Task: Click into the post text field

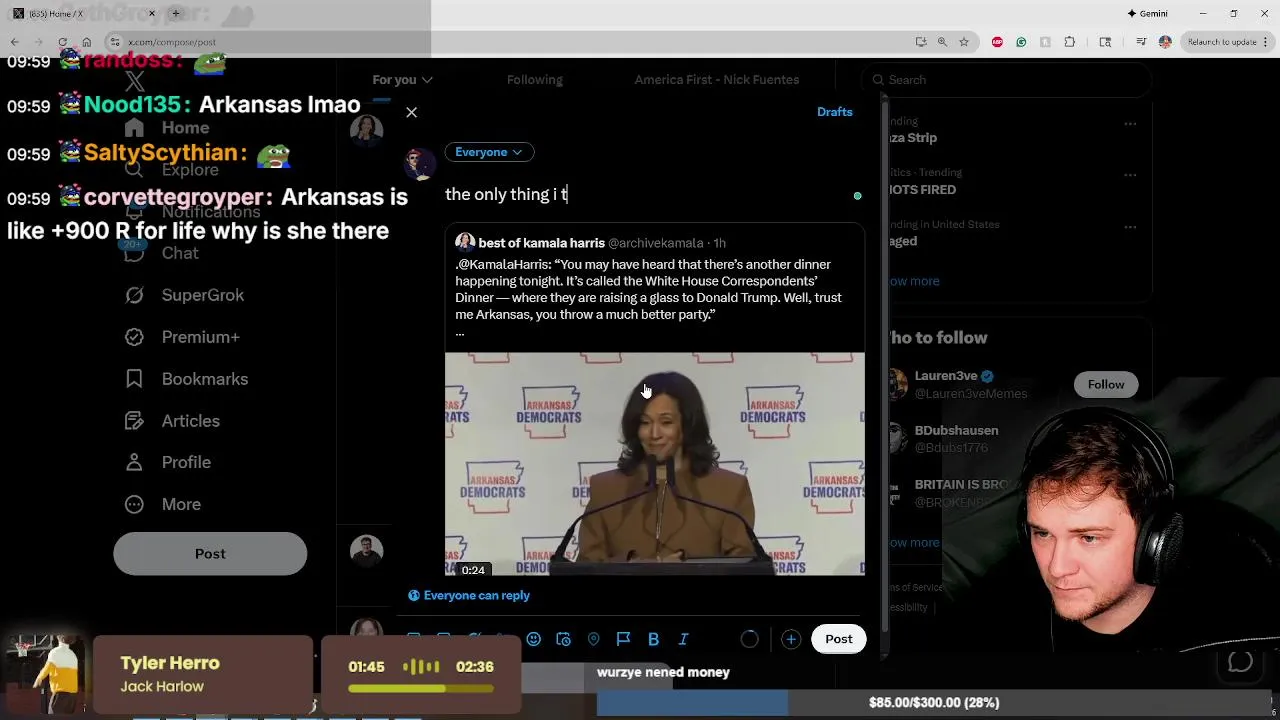Action: (645, 194)
